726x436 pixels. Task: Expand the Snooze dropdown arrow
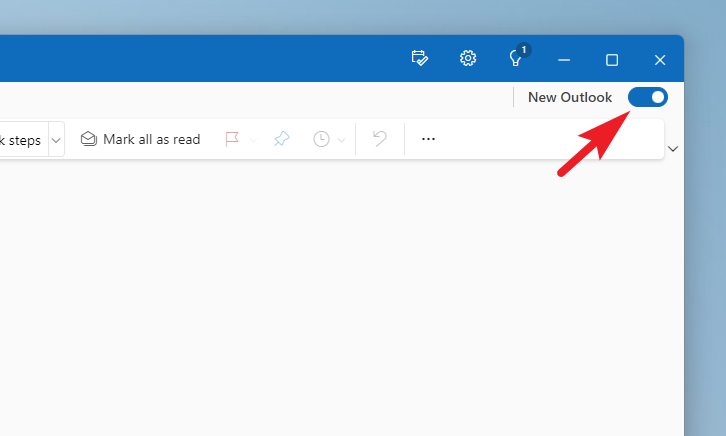pos(341,140)
